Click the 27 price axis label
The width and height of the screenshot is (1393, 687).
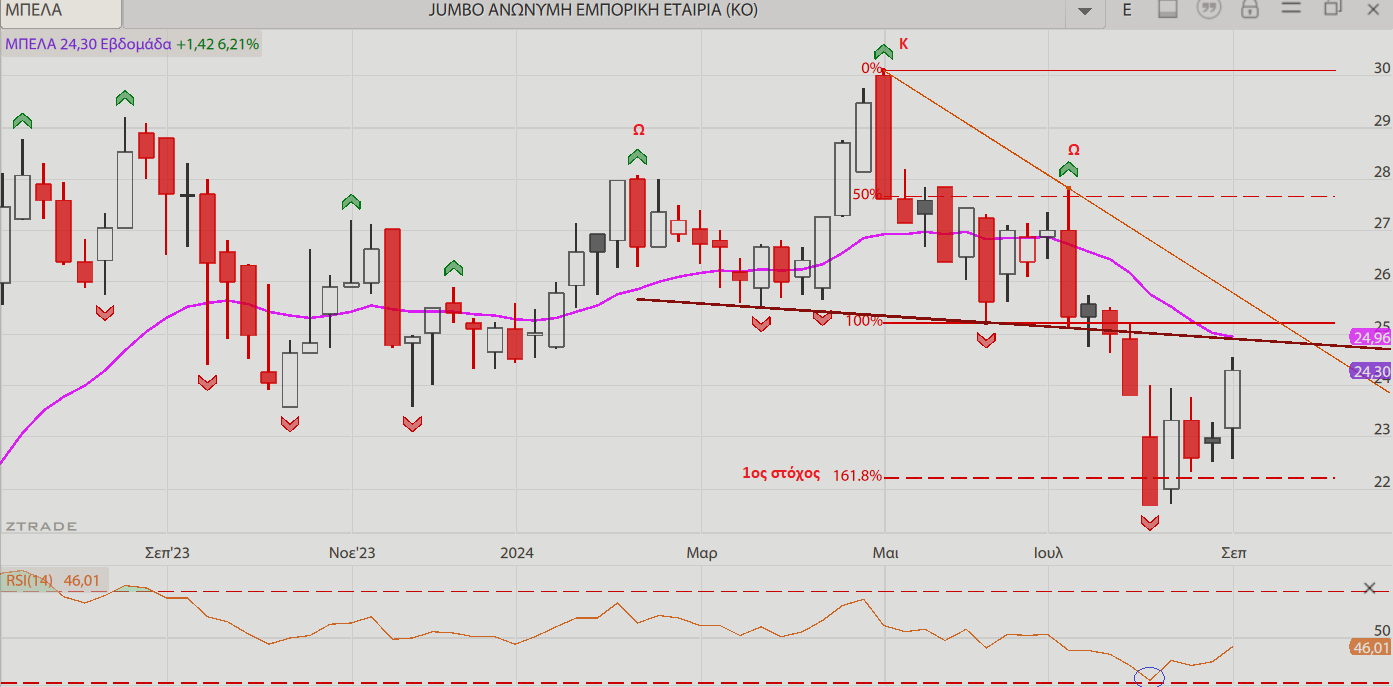tap(1382, 223)
